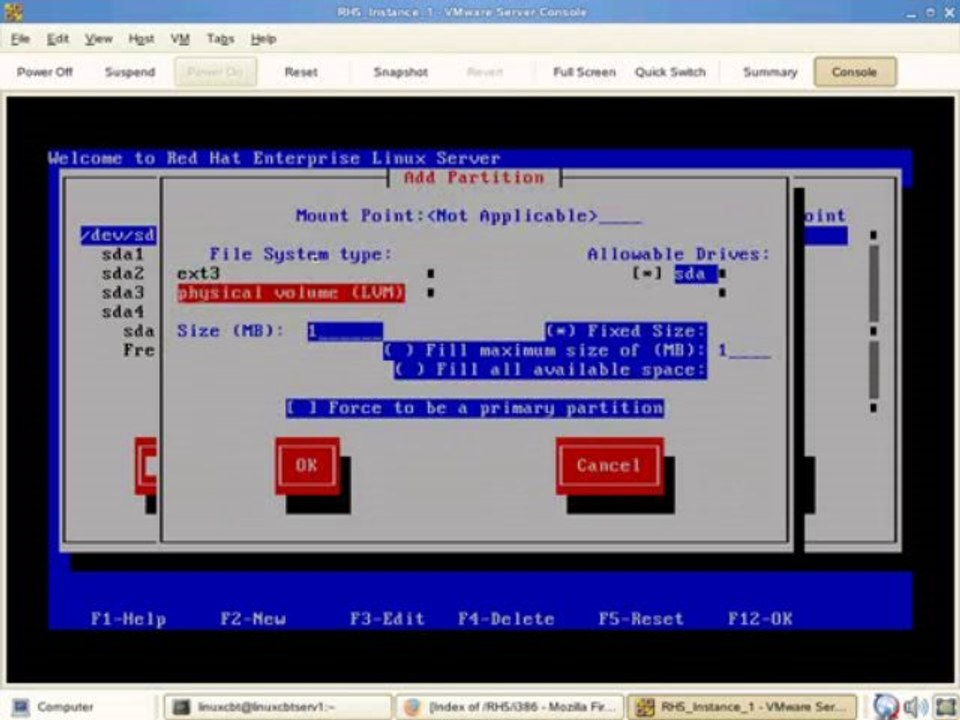The width and height of the screenshot is (960, 720).
Task: Click the Mount Point field
Action: (534, 216)
